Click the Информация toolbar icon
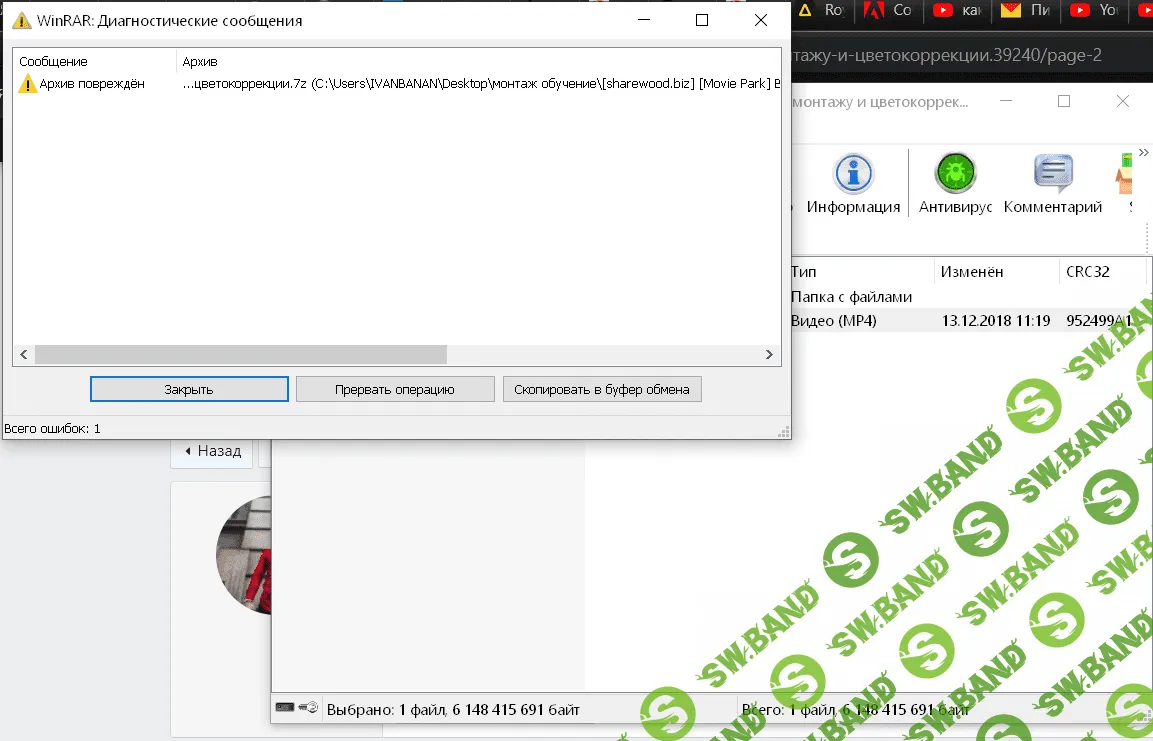 click(x=853, y=184)
